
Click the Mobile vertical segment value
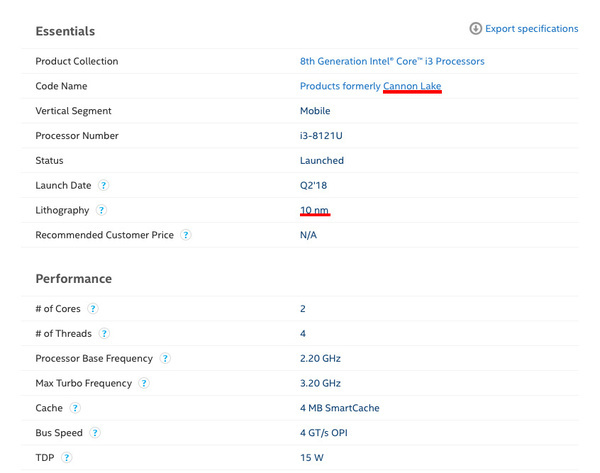tap(315, 111)
